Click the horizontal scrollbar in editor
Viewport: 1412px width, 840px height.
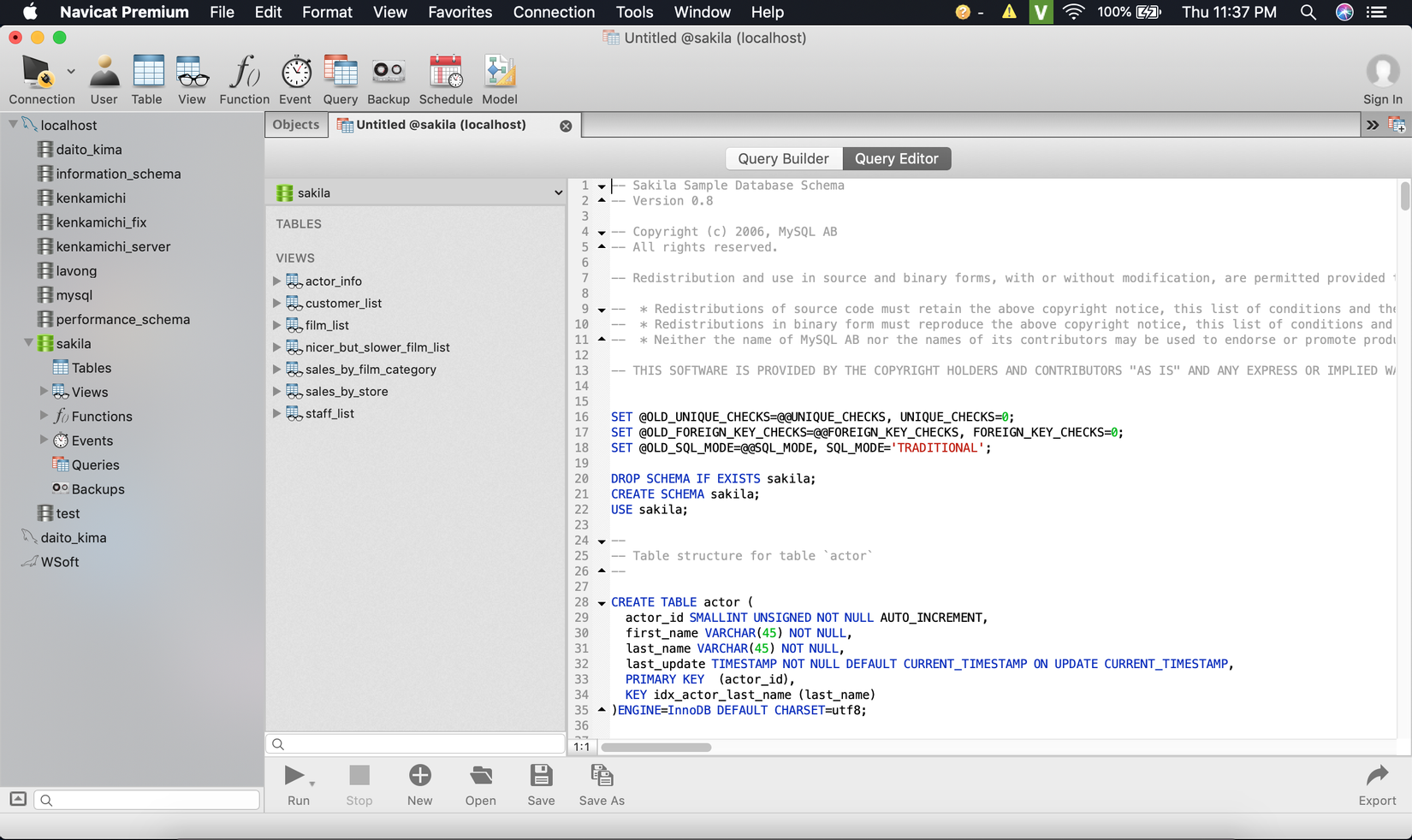[x=656, y=748]
